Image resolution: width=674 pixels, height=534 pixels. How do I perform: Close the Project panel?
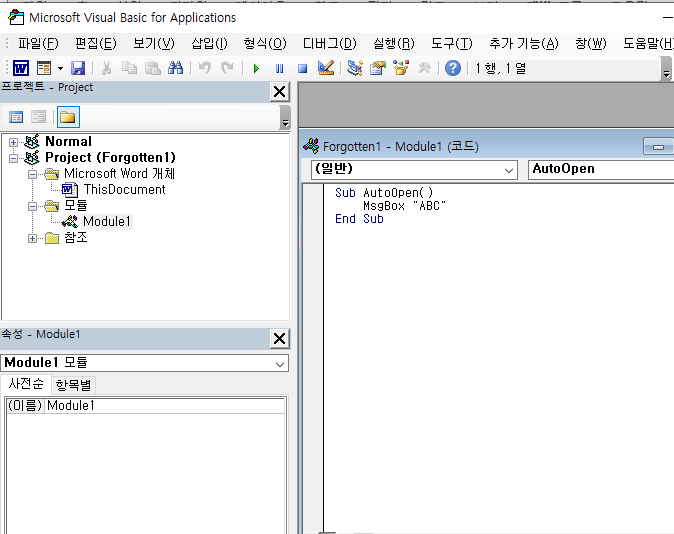[280, 92]
